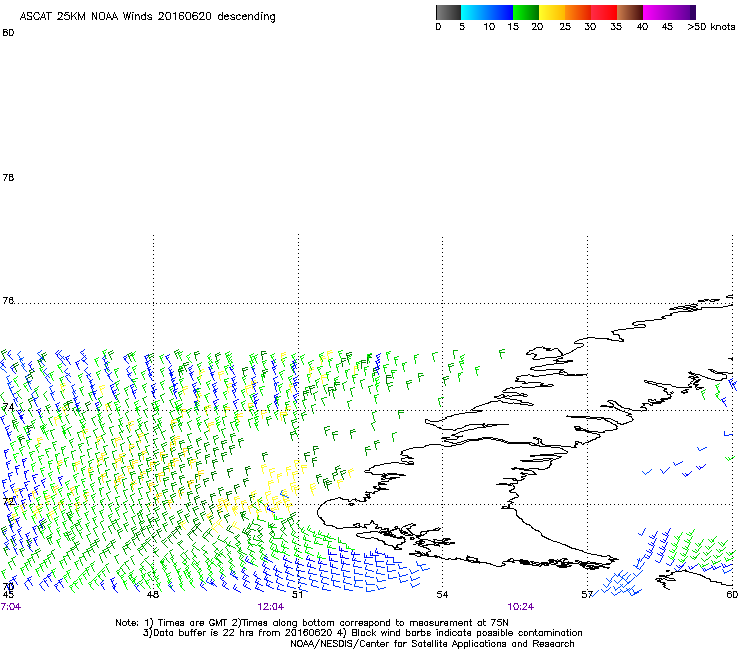Click the 48 longitude axis label
This screenshot has width=740, height=650.
pyautogui.click(x=153, y=595)
